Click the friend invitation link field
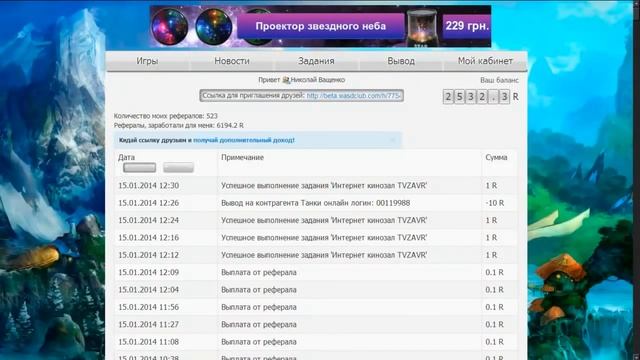The width and height of the screenshot is (640, 360). tap(302, 96)
